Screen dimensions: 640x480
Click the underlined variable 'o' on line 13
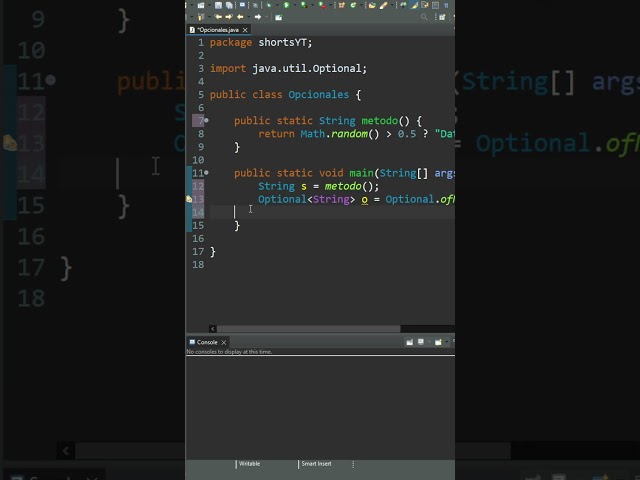coord(364,200)
